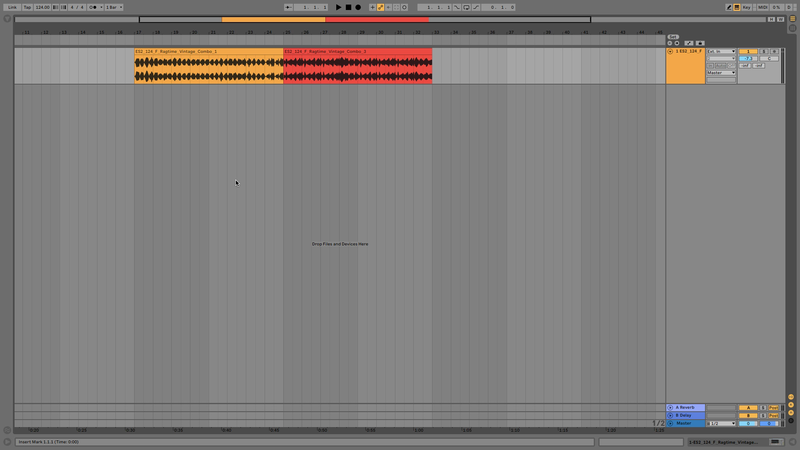Toggle Follow playback button
This screenshot has height=450, width=800.
(288, 7)
